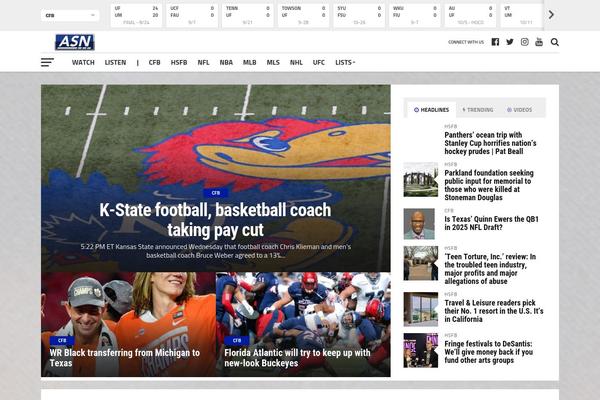Select NFL in navigation bar
Image resolution: width=600 pixels, height=400 pixels.
point(203,62)
